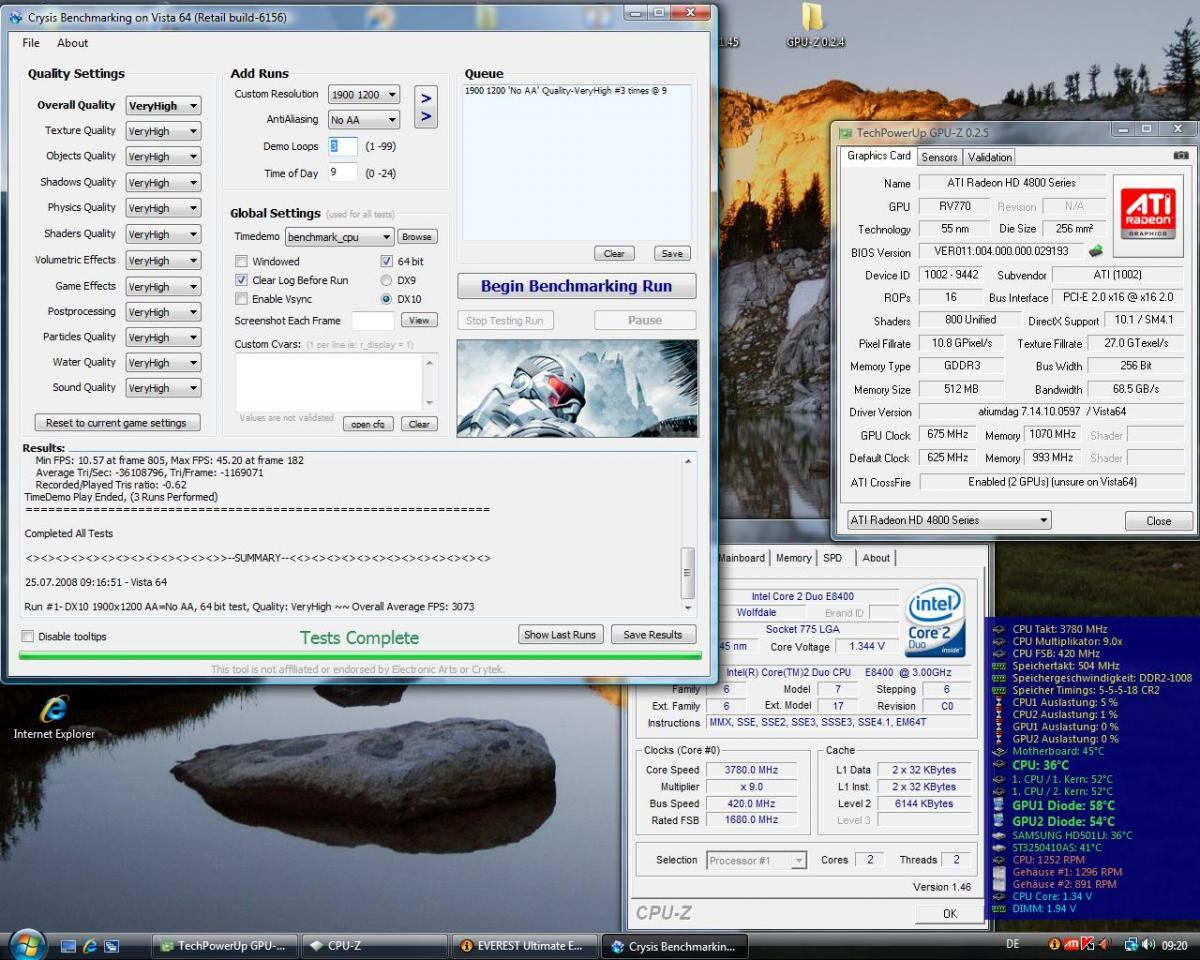Click the Time of Day input field
1200x960 pixels.
click(x=343, y=172)
